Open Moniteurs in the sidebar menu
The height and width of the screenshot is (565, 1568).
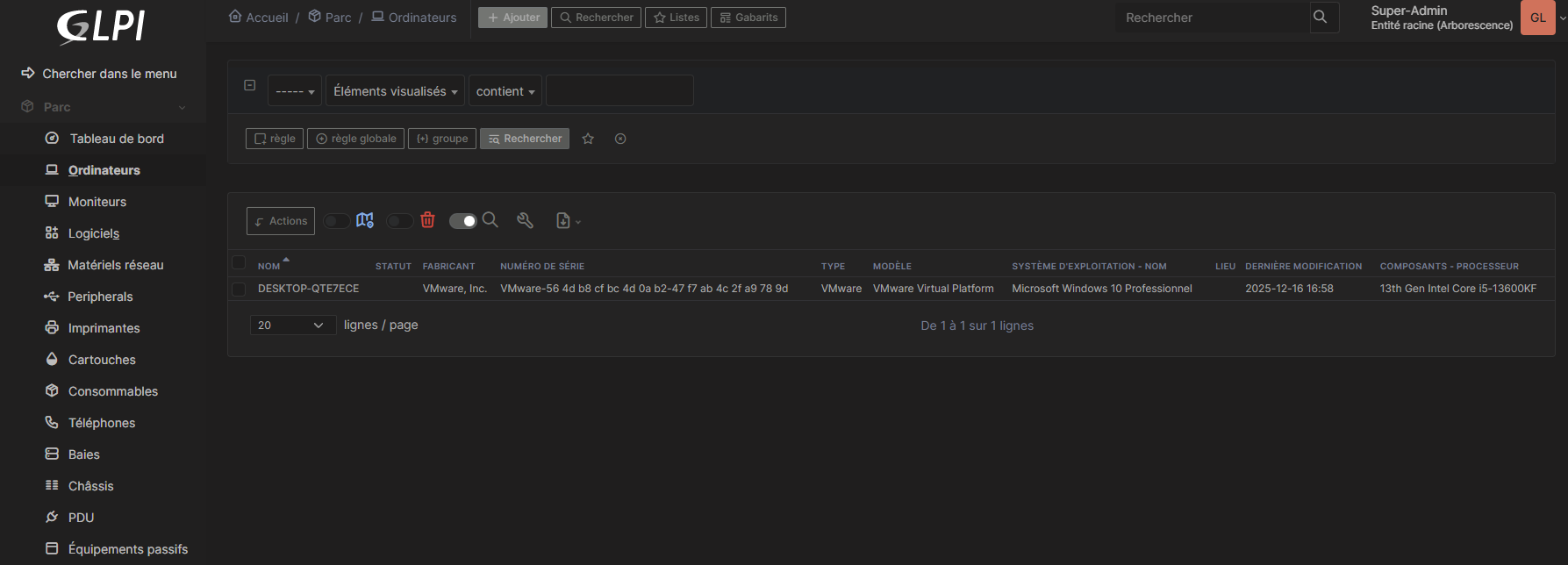pos(97,202)
